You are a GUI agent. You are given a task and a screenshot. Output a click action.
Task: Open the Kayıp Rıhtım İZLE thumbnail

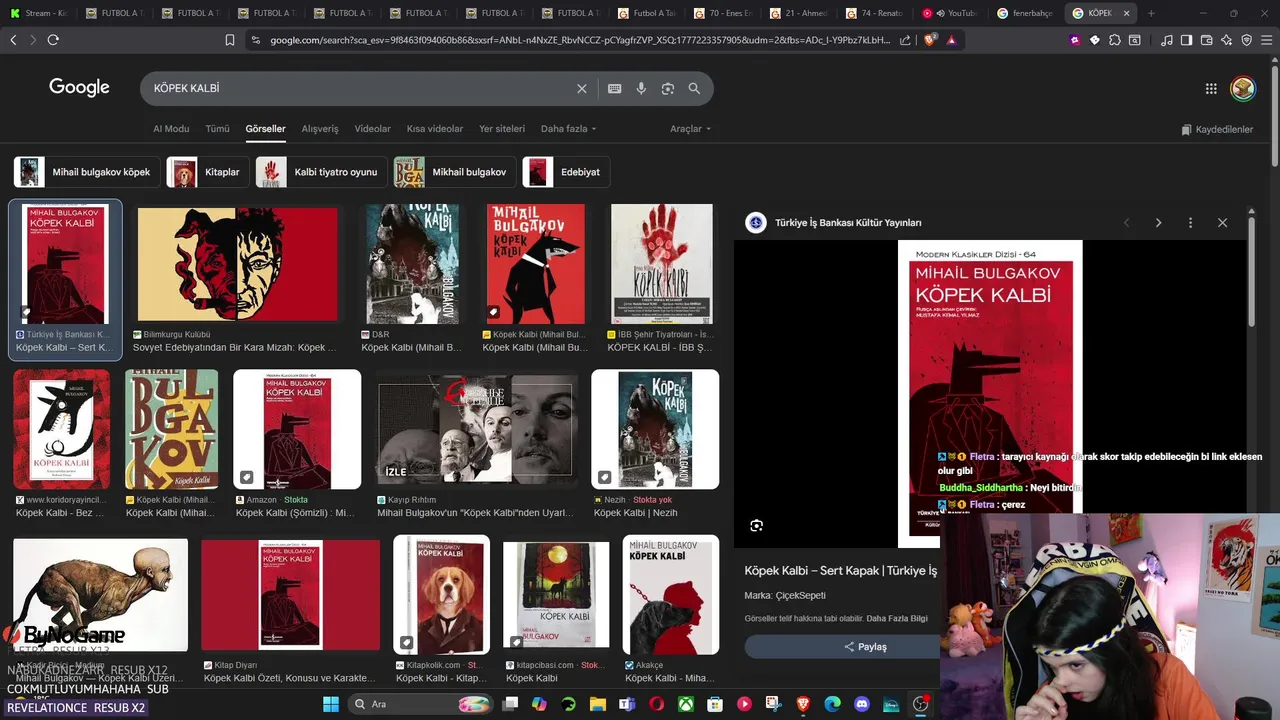point(477,430)
